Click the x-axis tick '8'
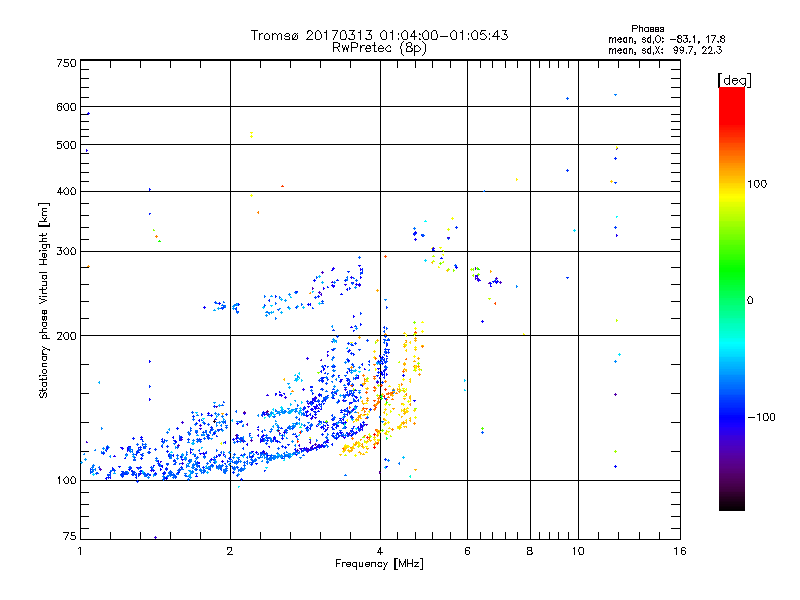Image resolution: width=800 pixels, height=600 pixels. click(530, 551)
